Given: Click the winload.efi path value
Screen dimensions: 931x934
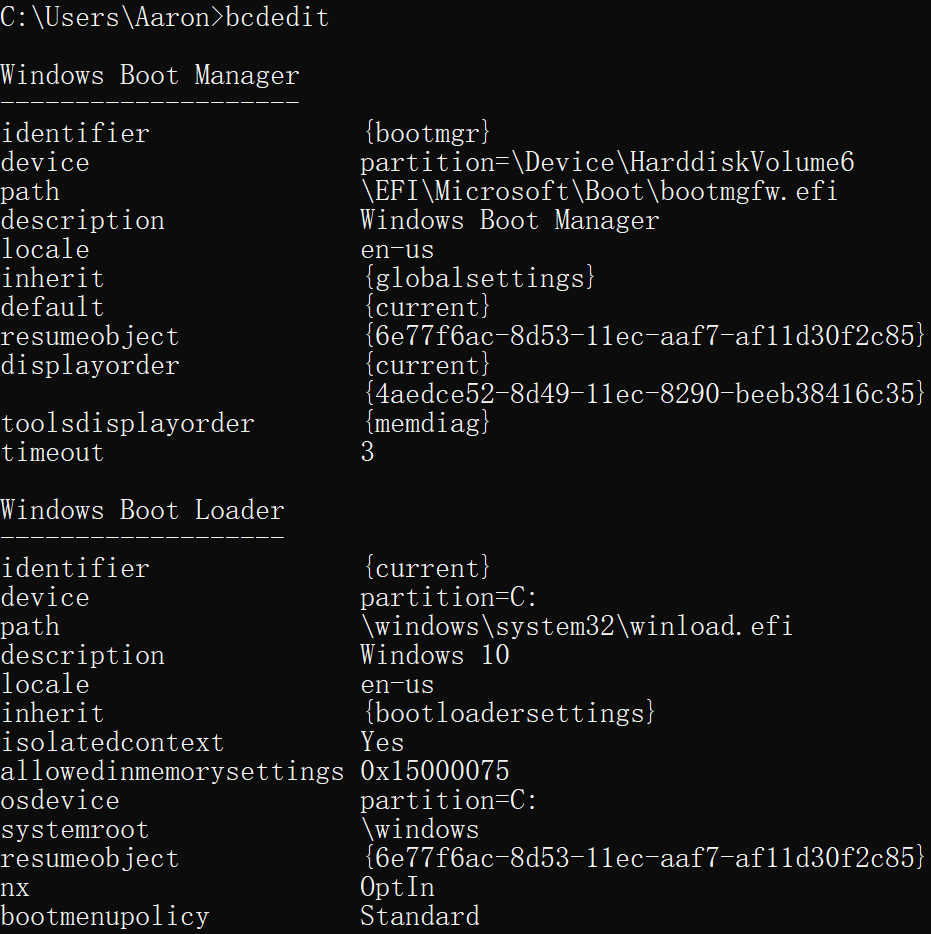Looking at the screenshot, I should (577, 626).
